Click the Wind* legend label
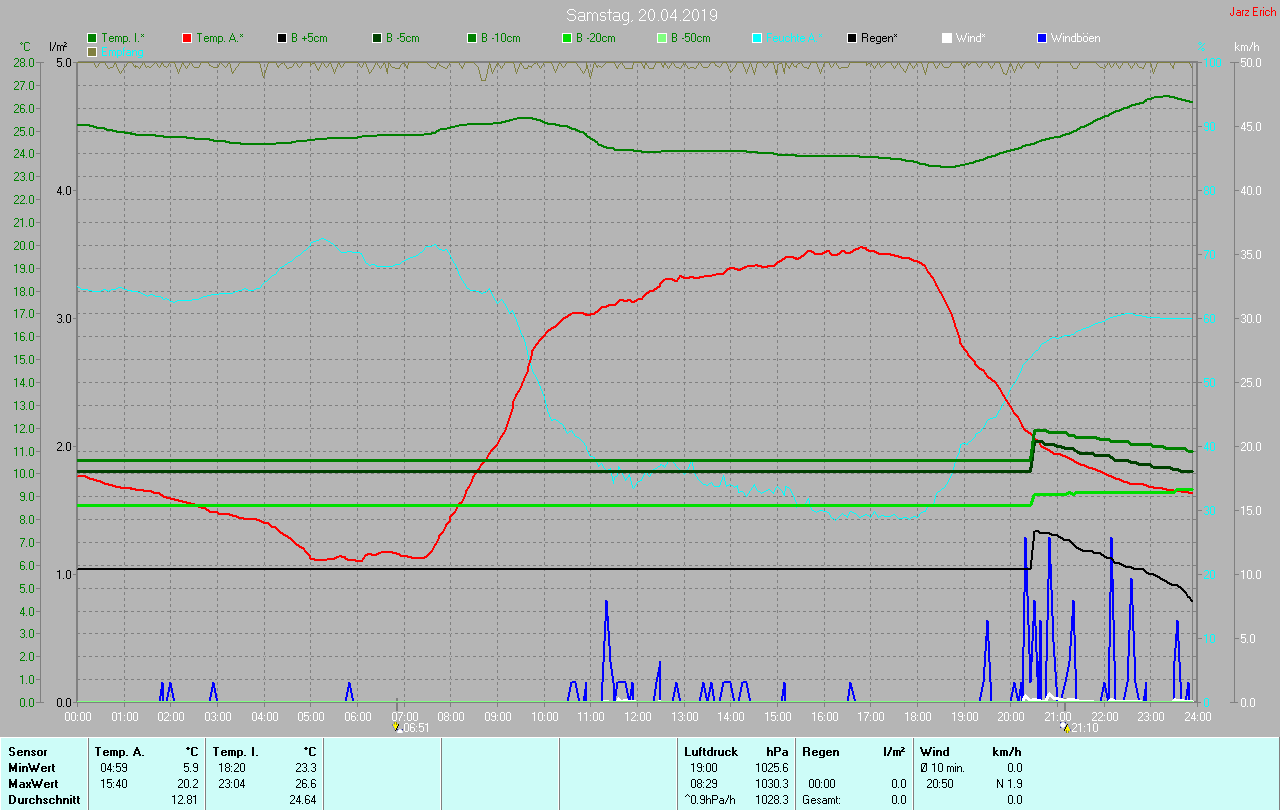The image size is (1280, 810). pyautogui.click(x=970, y=38)
